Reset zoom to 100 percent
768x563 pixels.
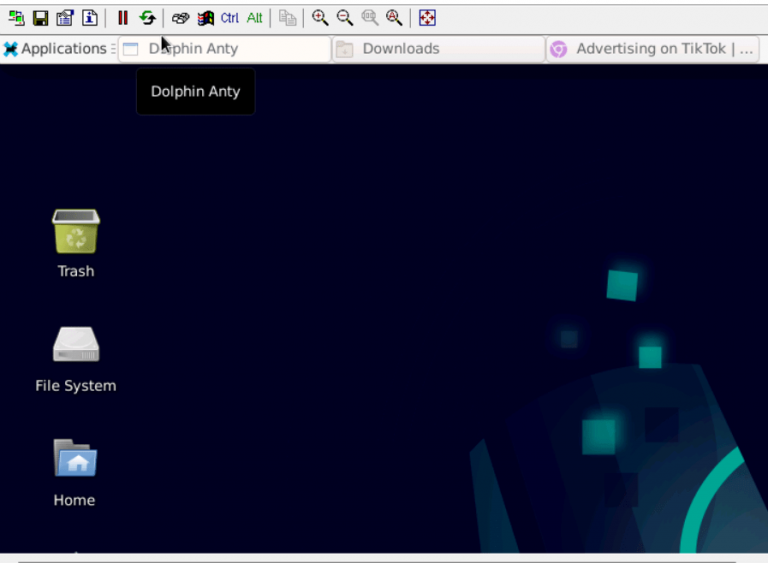point(370,18)
